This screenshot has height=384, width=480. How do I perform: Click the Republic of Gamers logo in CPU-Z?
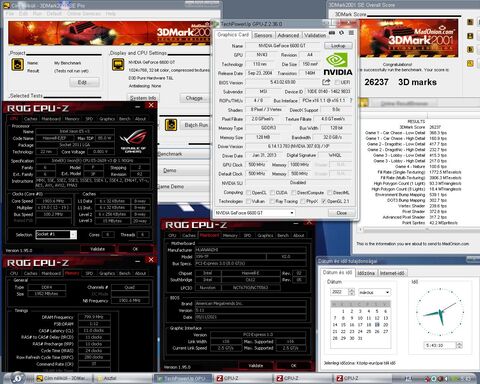pos(133,140)
